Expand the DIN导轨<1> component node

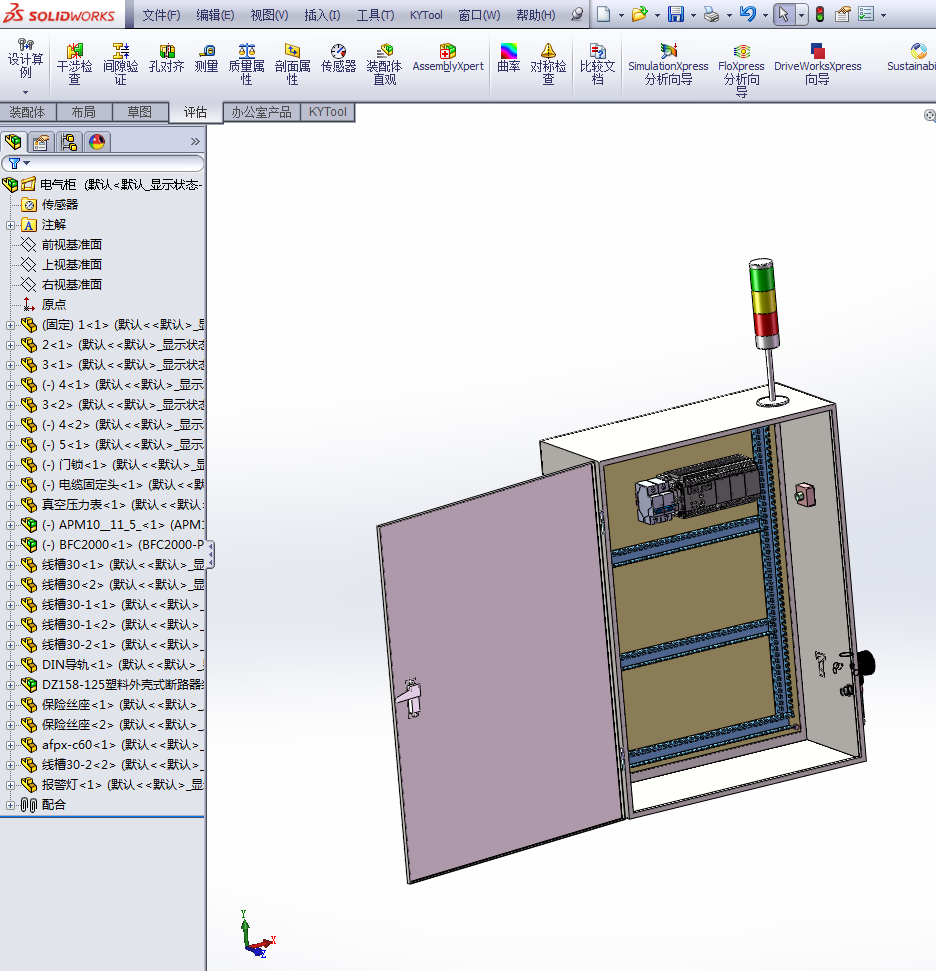tap(10, 665)
